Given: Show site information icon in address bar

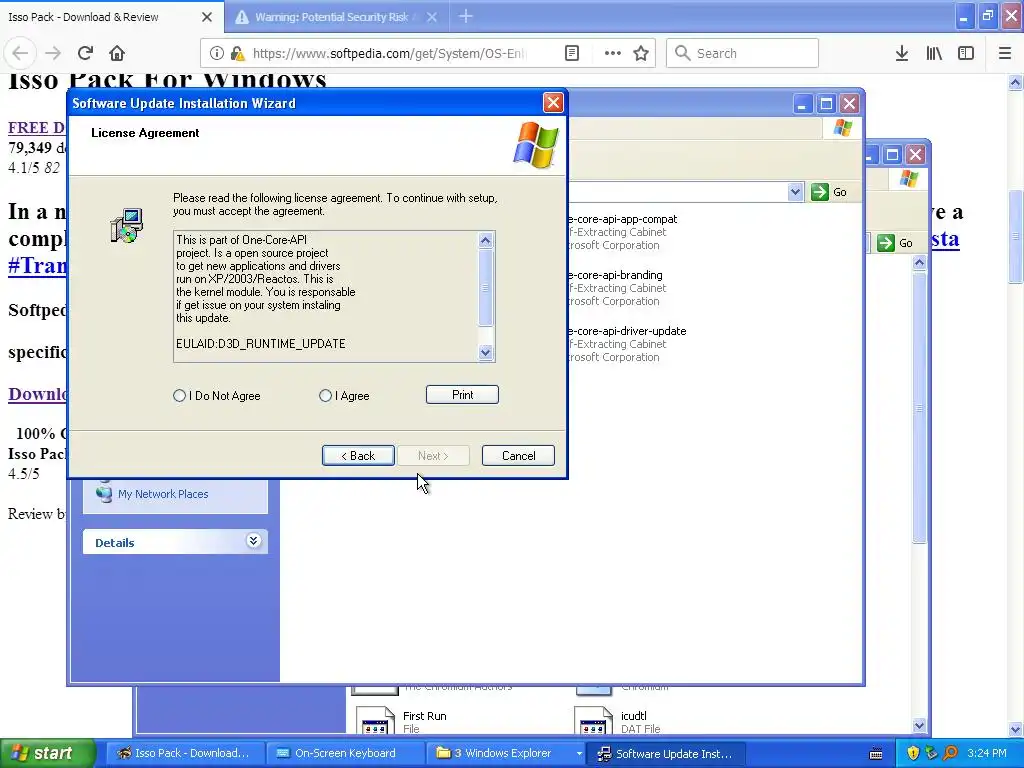Looking at the screenshot, I should point(216,53).
